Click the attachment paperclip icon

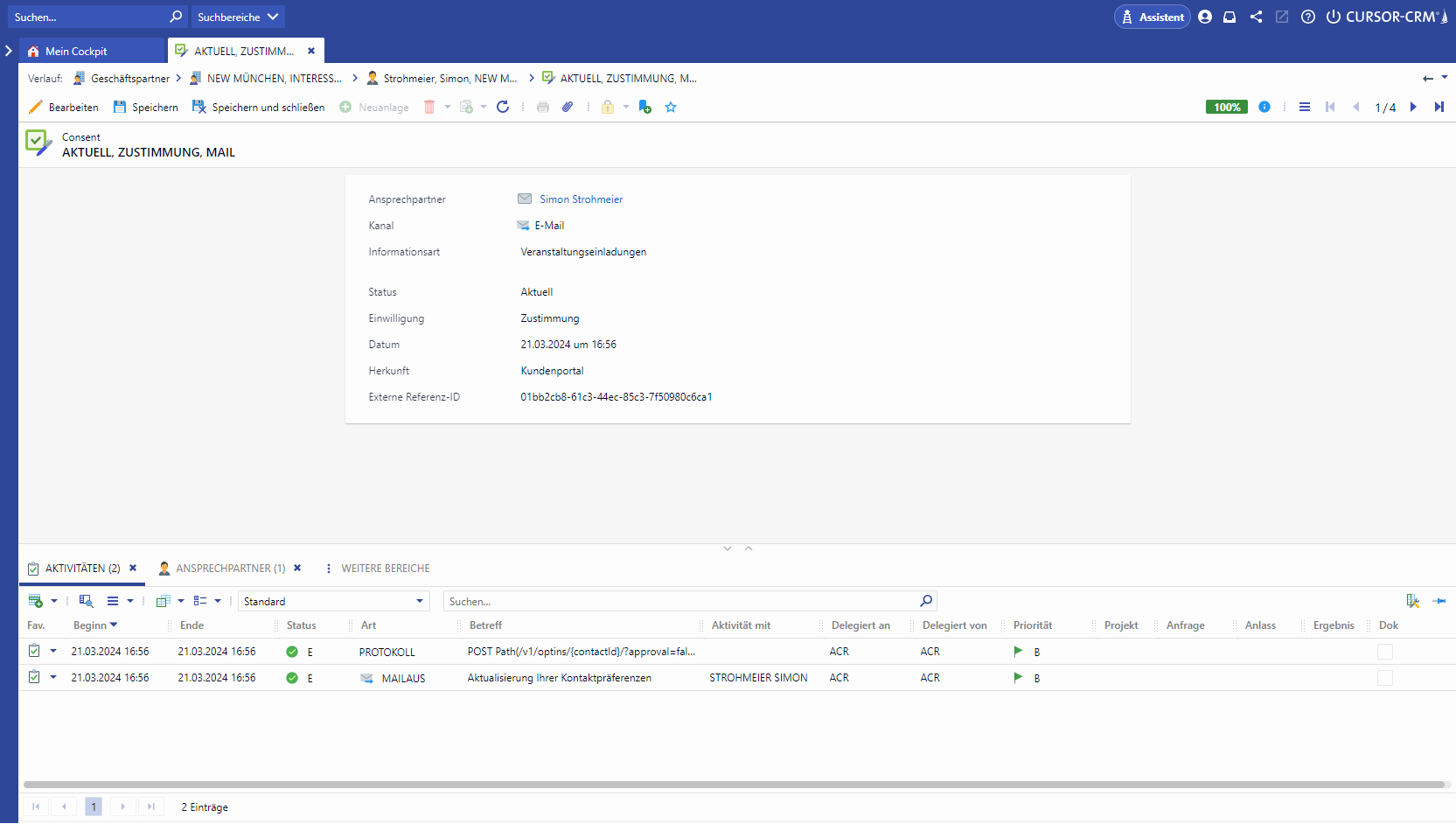(x=568, y=107)
